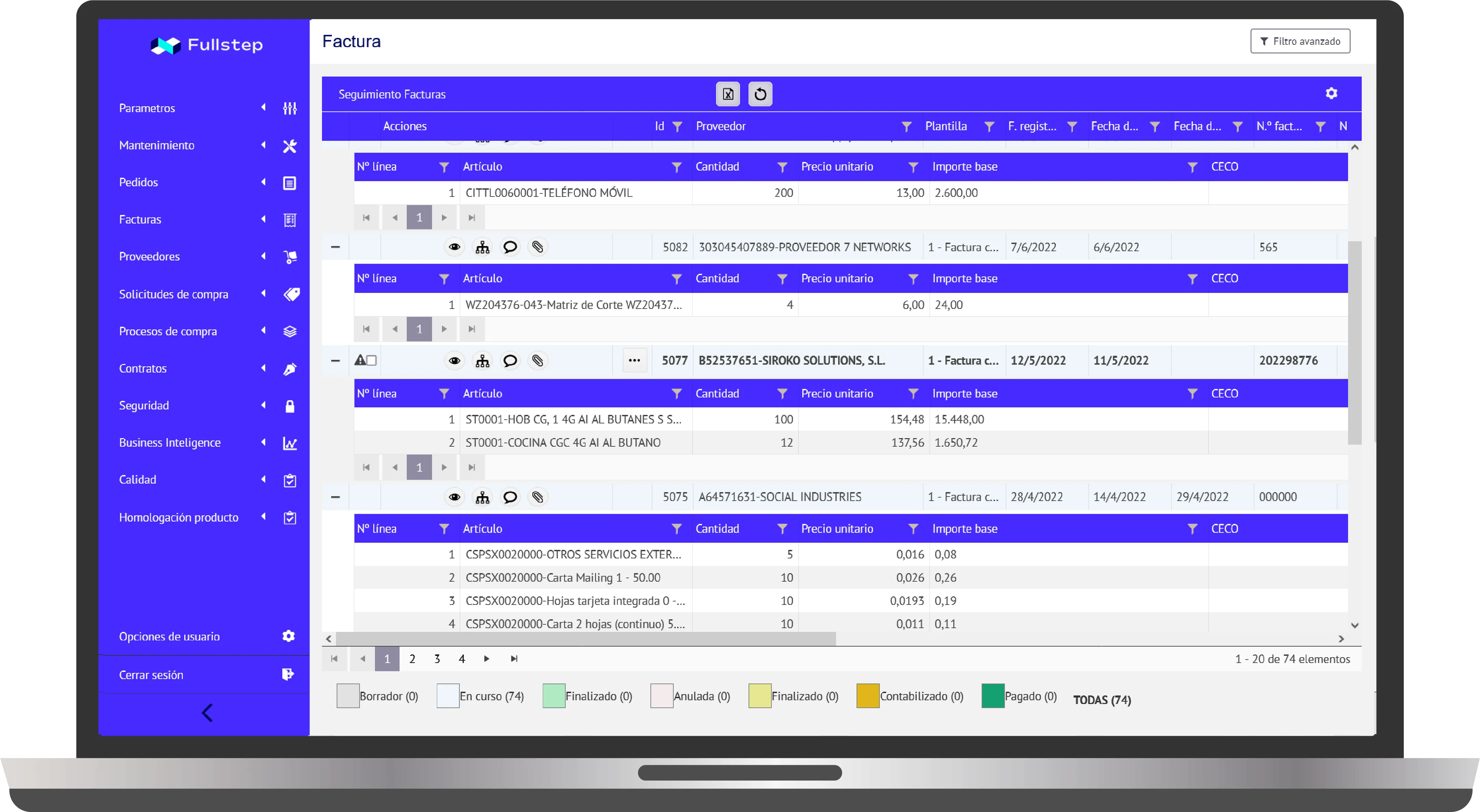Collapse invoice 5077 detail rows
Viewport: 1480px width, 812px height.
336,361
